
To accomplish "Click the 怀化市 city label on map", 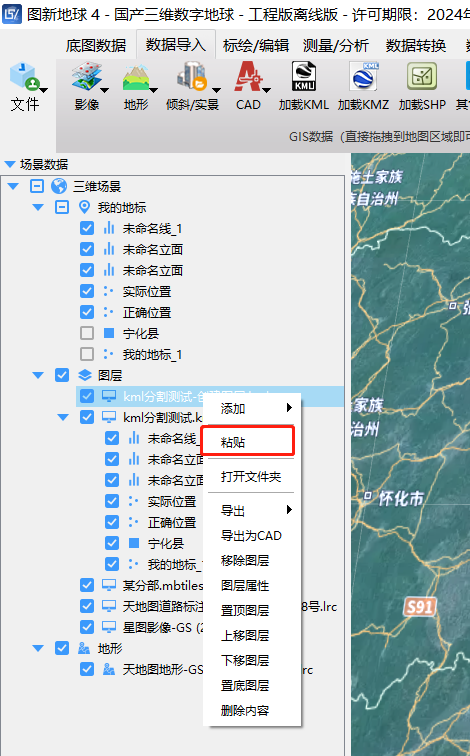I will point(401,498).
